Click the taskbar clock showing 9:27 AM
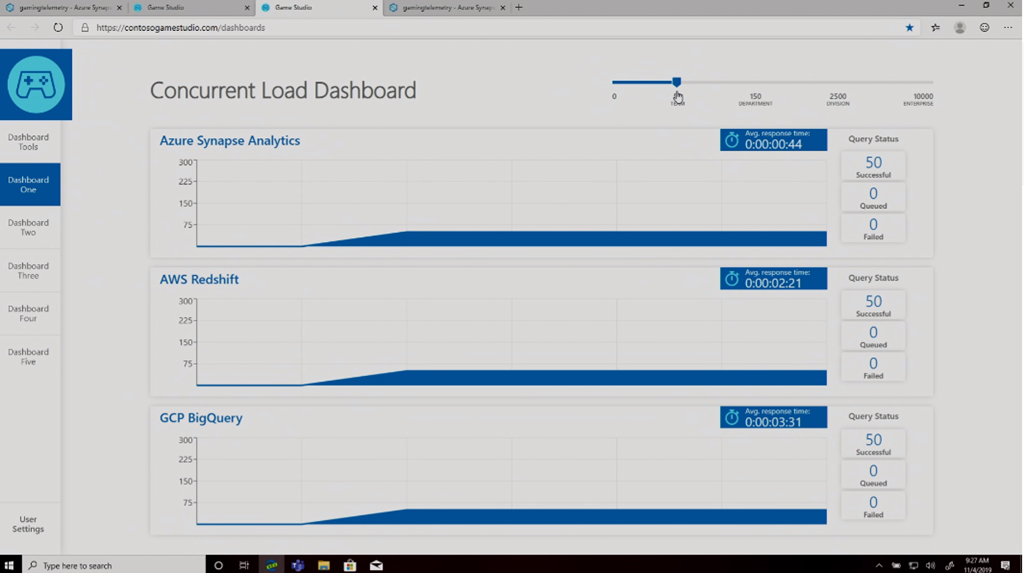The height and width of the screenshot is (573, 1024). point(977,565)
